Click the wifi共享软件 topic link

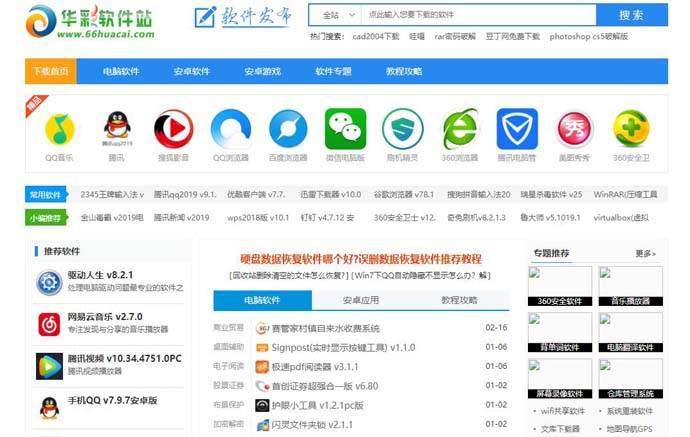click(563, 411)
